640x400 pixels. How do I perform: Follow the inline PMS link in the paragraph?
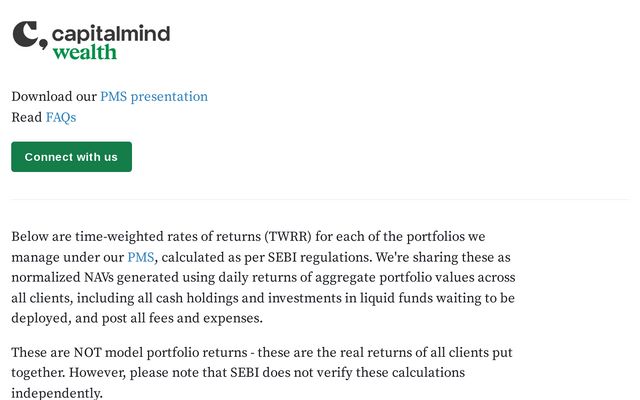(x=141, y=257)
